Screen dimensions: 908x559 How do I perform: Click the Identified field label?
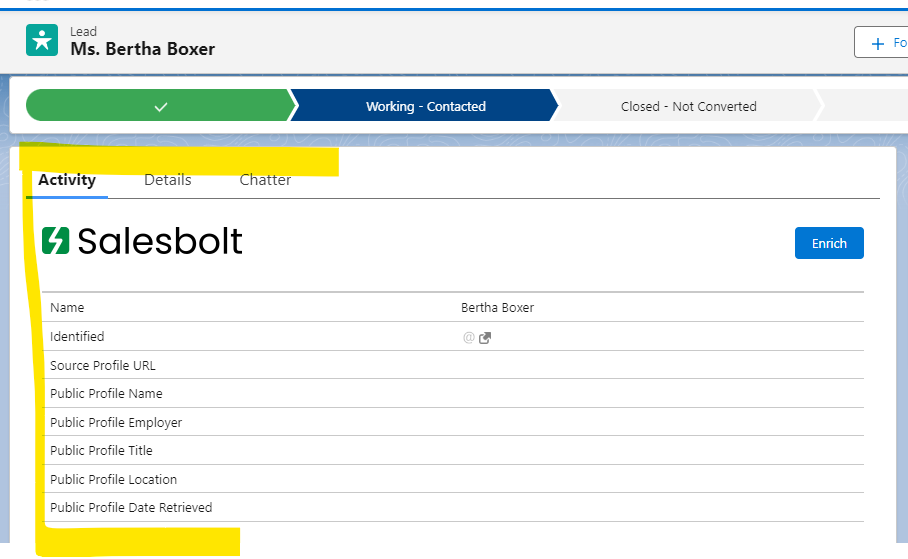tap(77, 337)
